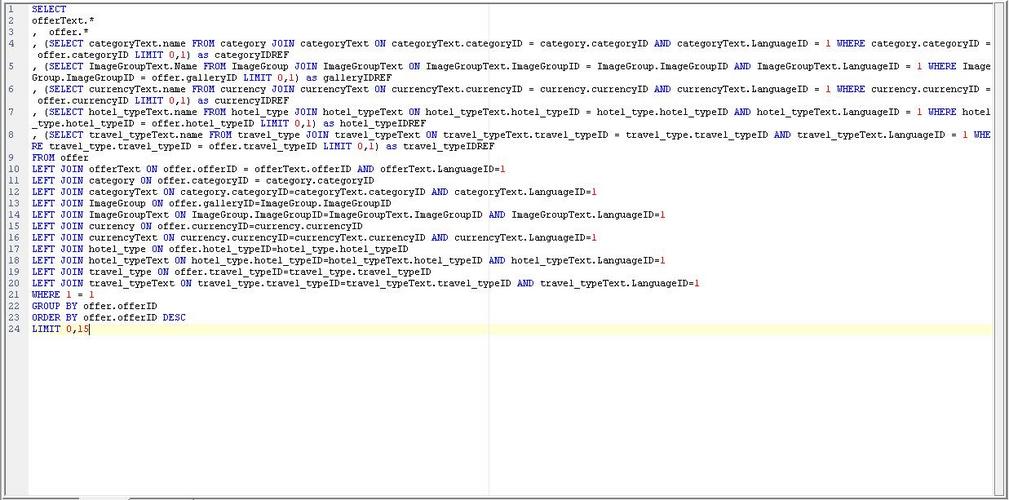Click line number 1 in the gutter
This screenshot has height=500, width=1009.
[x=10, y=10]
